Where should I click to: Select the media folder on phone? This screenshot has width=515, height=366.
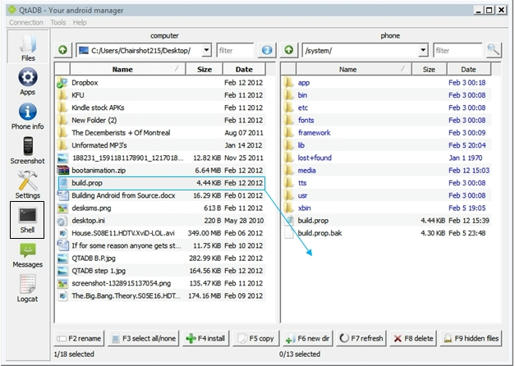(x=387, y=170)
